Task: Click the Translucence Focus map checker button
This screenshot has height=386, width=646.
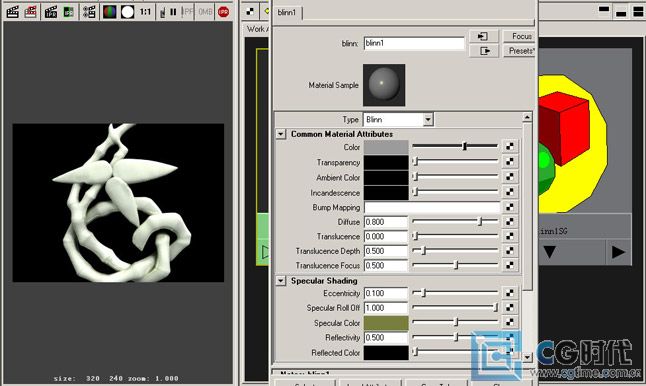Action: coord(510,265)
